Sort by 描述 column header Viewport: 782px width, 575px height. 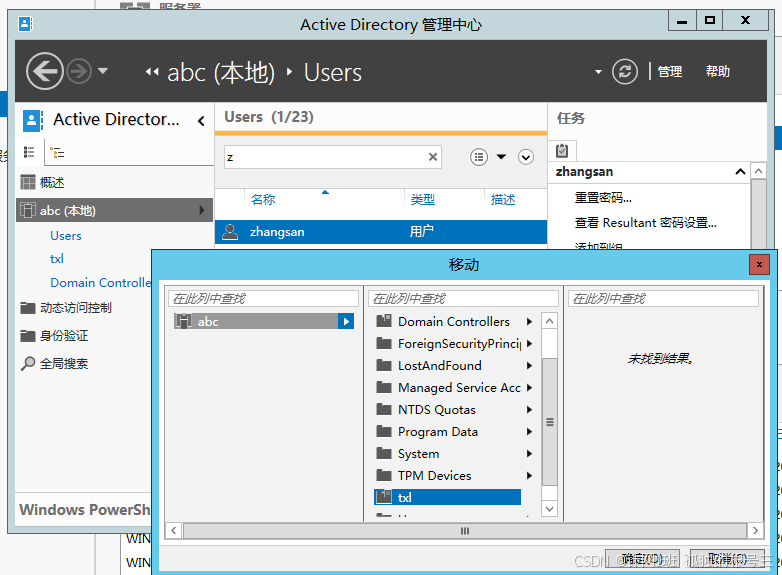coord(503,199)
